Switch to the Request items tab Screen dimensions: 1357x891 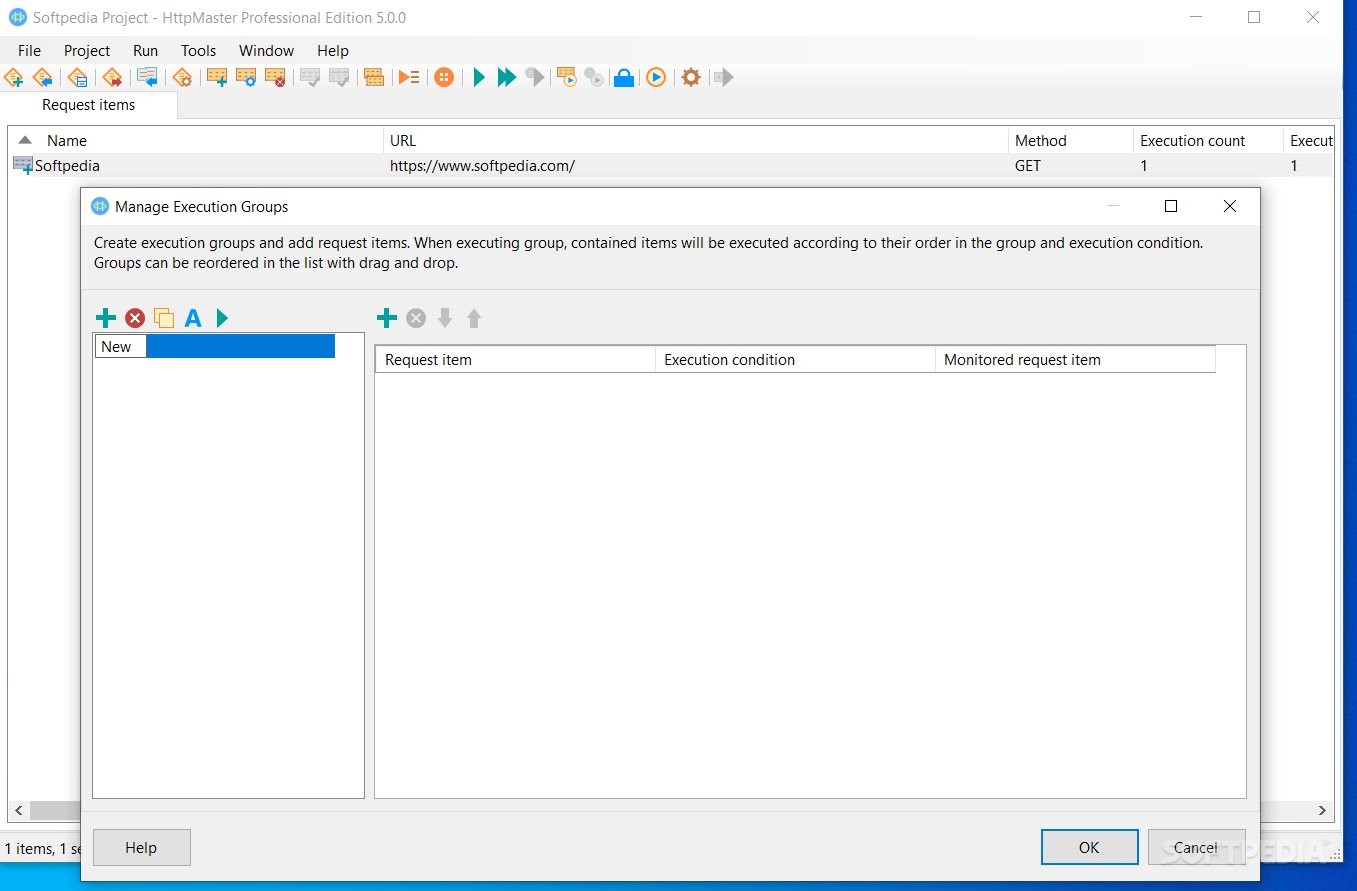[x=88, y=105]
